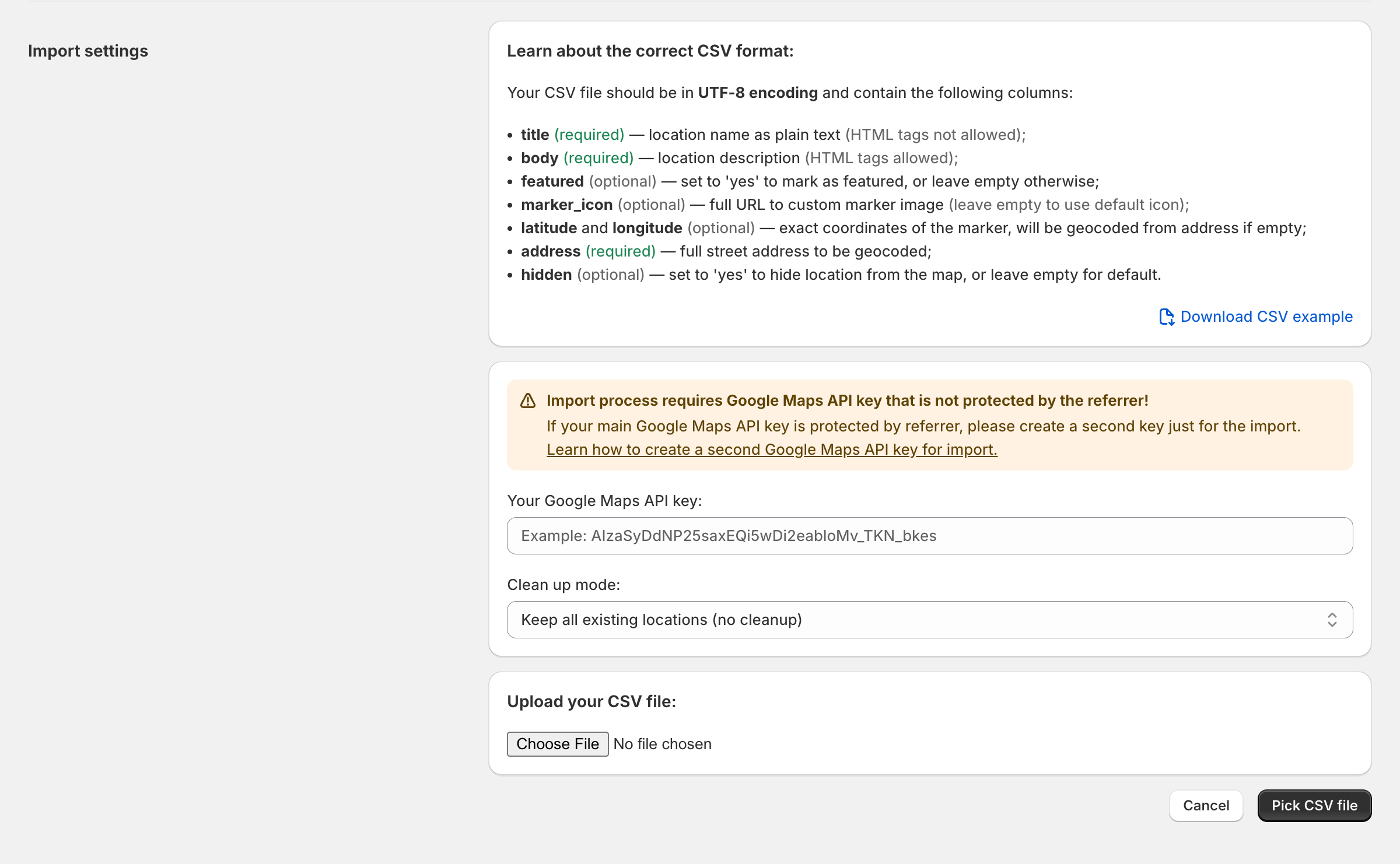
Task: Click the download icon beside CSV example link
Action: [1167, 317]
